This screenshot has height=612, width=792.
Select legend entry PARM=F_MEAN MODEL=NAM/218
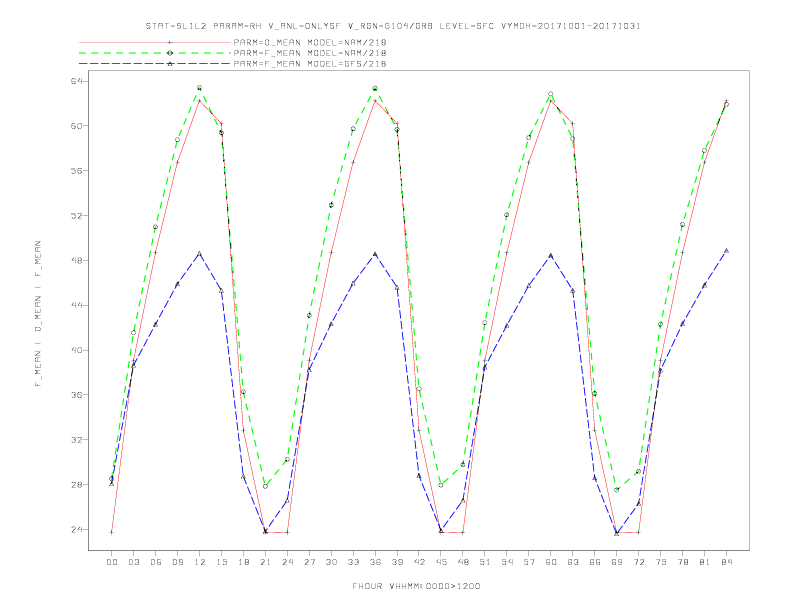point(310,53)
